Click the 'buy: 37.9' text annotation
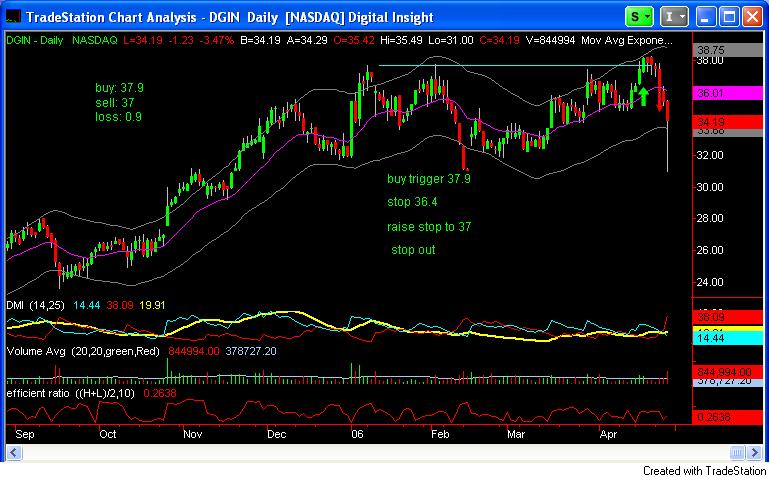Image resolution: width=769 pixels, height=477 pixels. pos(119,88)
